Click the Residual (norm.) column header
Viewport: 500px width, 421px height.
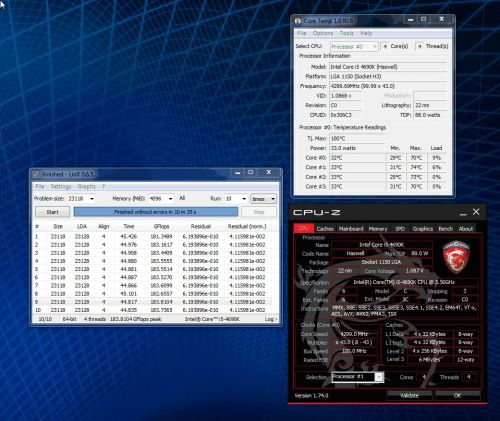tap(247, 226)
